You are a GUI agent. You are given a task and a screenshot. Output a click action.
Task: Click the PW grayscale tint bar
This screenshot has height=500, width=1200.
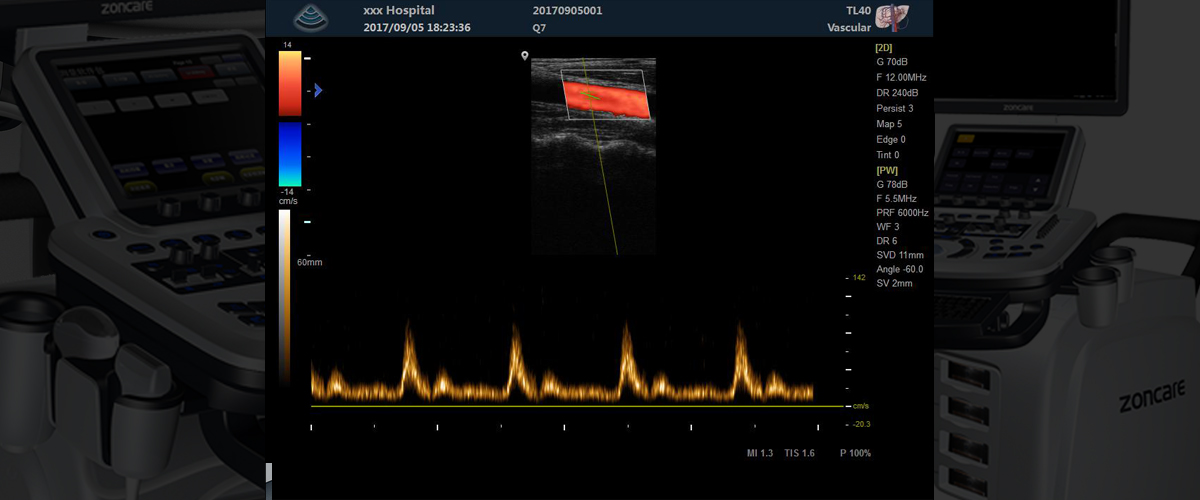pos(285,290)
